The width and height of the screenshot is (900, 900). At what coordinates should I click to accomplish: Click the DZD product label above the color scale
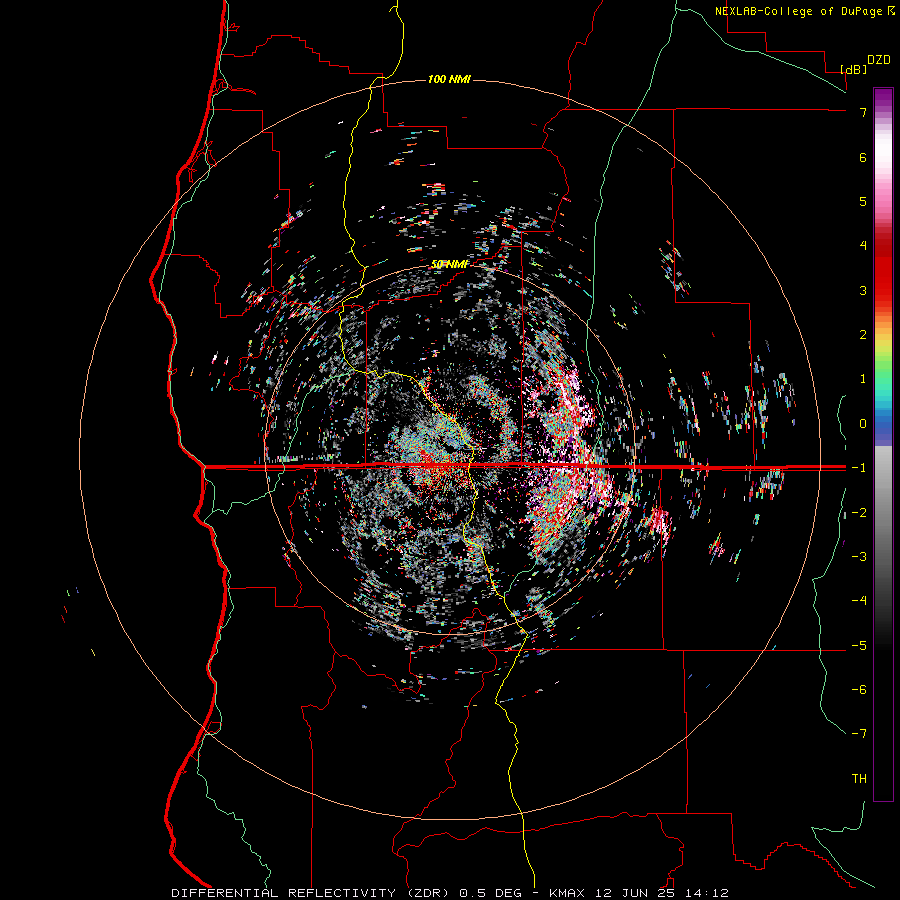[x=879, y=60]
